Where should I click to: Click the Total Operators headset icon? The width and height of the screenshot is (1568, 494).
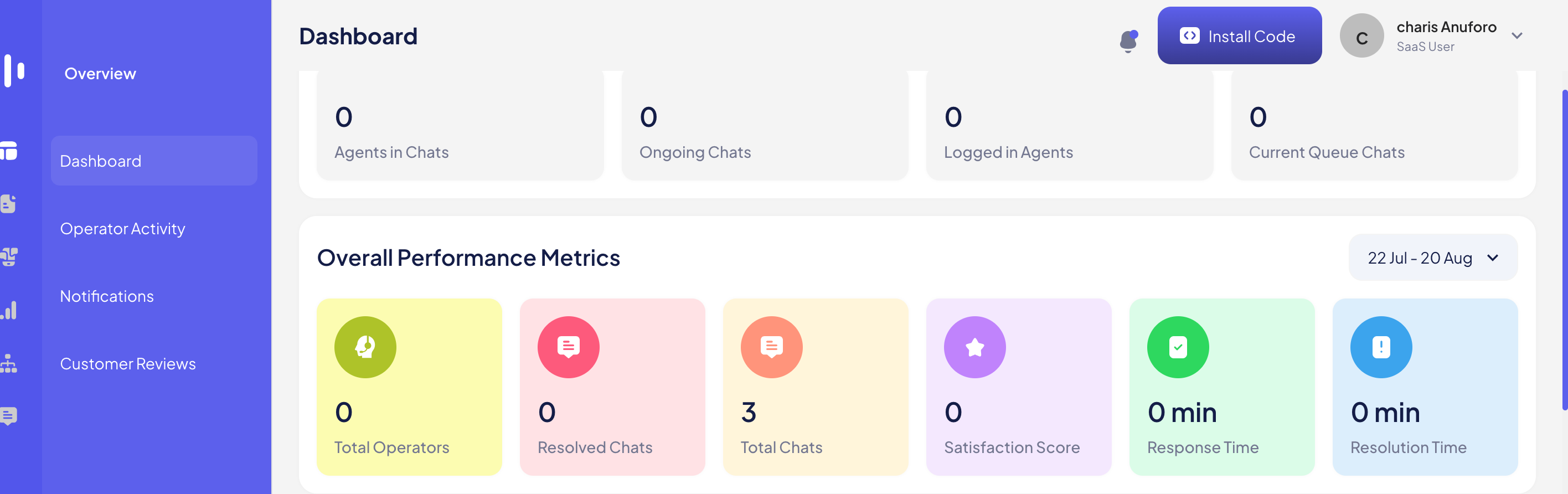pyautogui.click(x=365, y=347)
